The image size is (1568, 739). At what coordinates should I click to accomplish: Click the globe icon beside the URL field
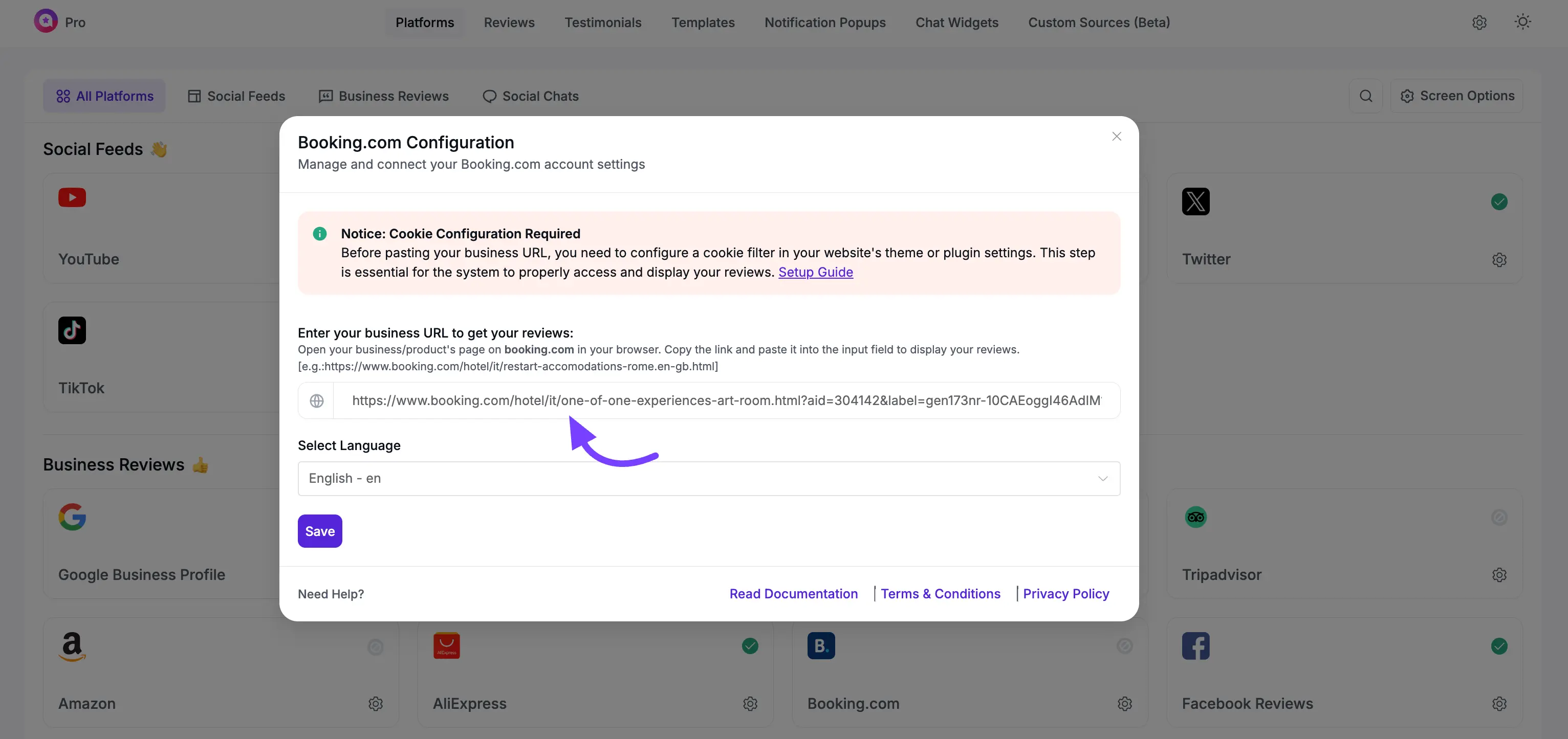317,400
